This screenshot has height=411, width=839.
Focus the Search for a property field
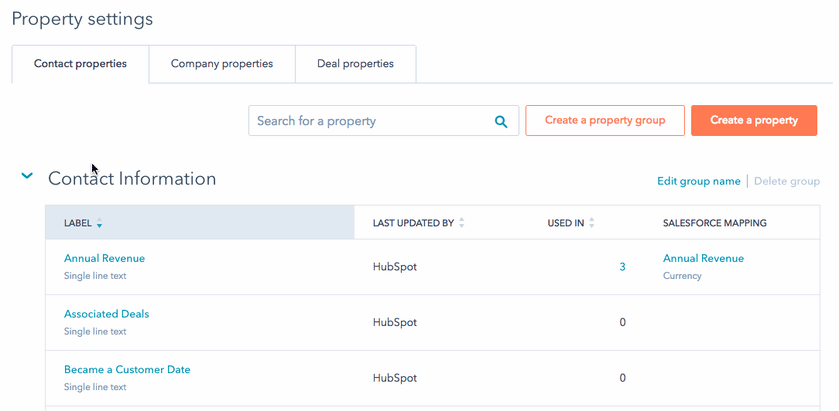[370, 121]
